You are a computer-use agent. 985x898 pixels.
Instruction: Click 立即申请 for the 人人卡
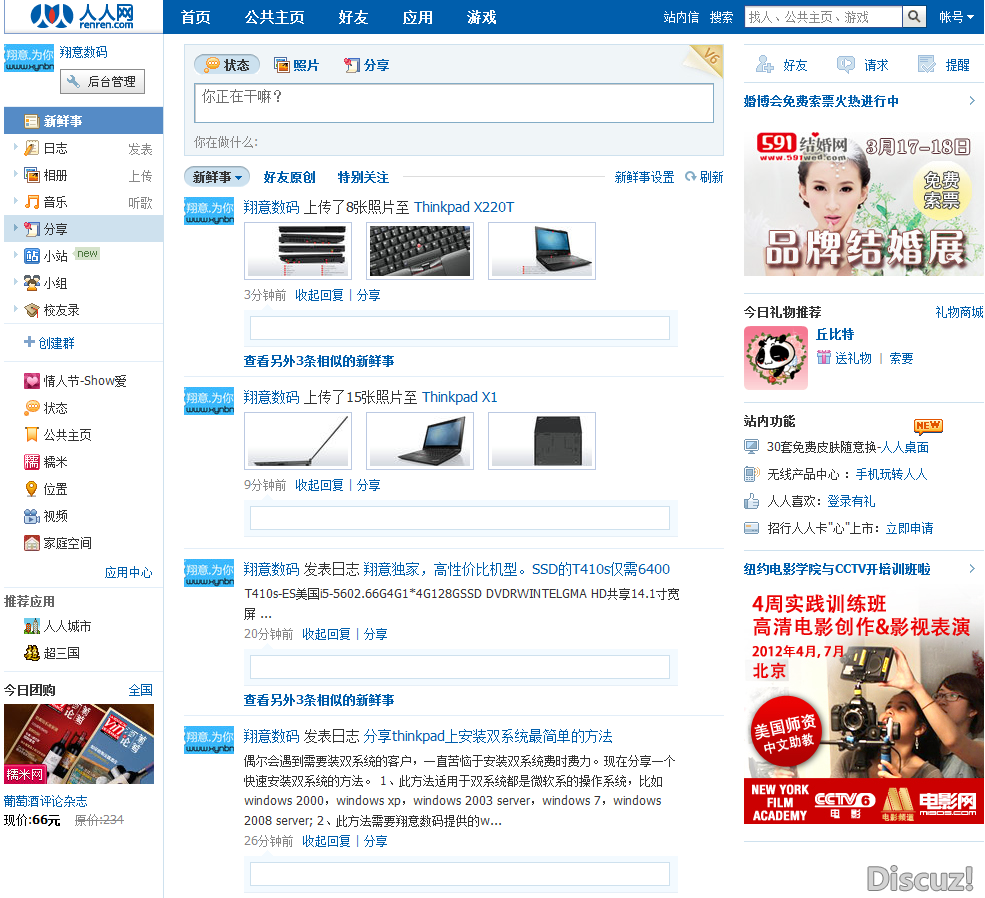(x=909, y=528)
